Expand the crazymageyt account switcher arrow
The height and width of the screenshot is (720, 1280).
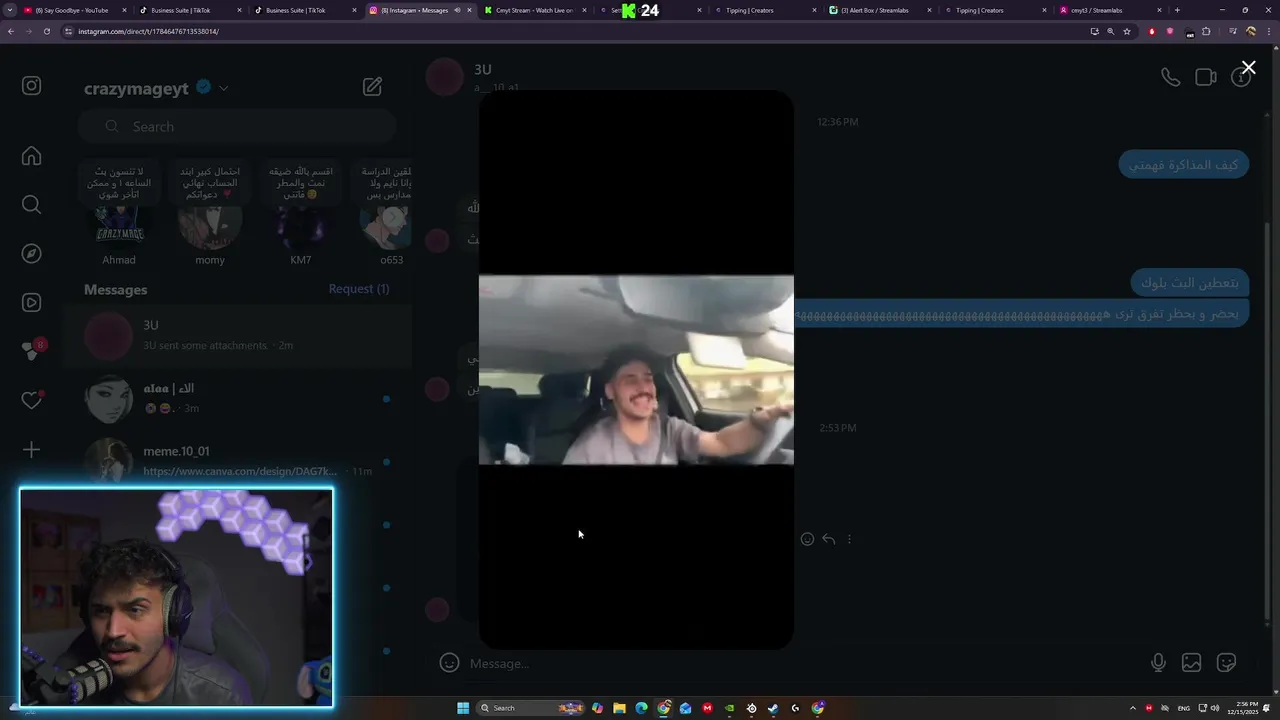223,88
